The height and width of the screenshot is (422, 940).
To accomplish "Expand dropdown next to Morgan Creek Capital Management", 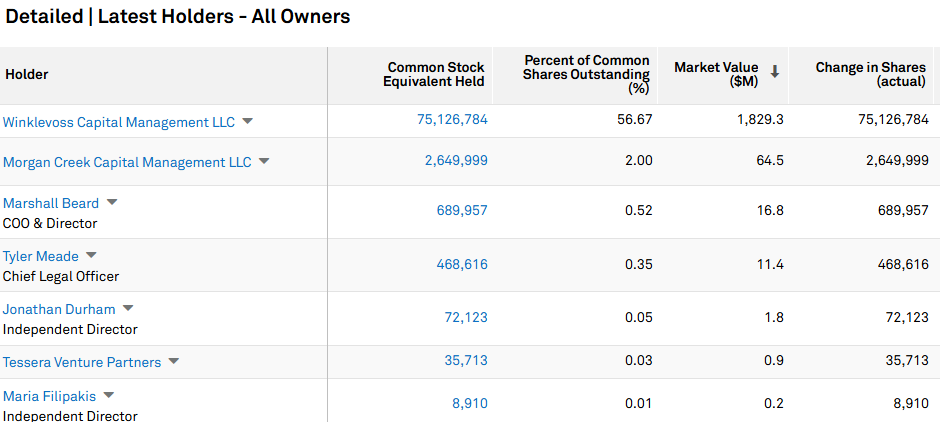I will (264, 161).
